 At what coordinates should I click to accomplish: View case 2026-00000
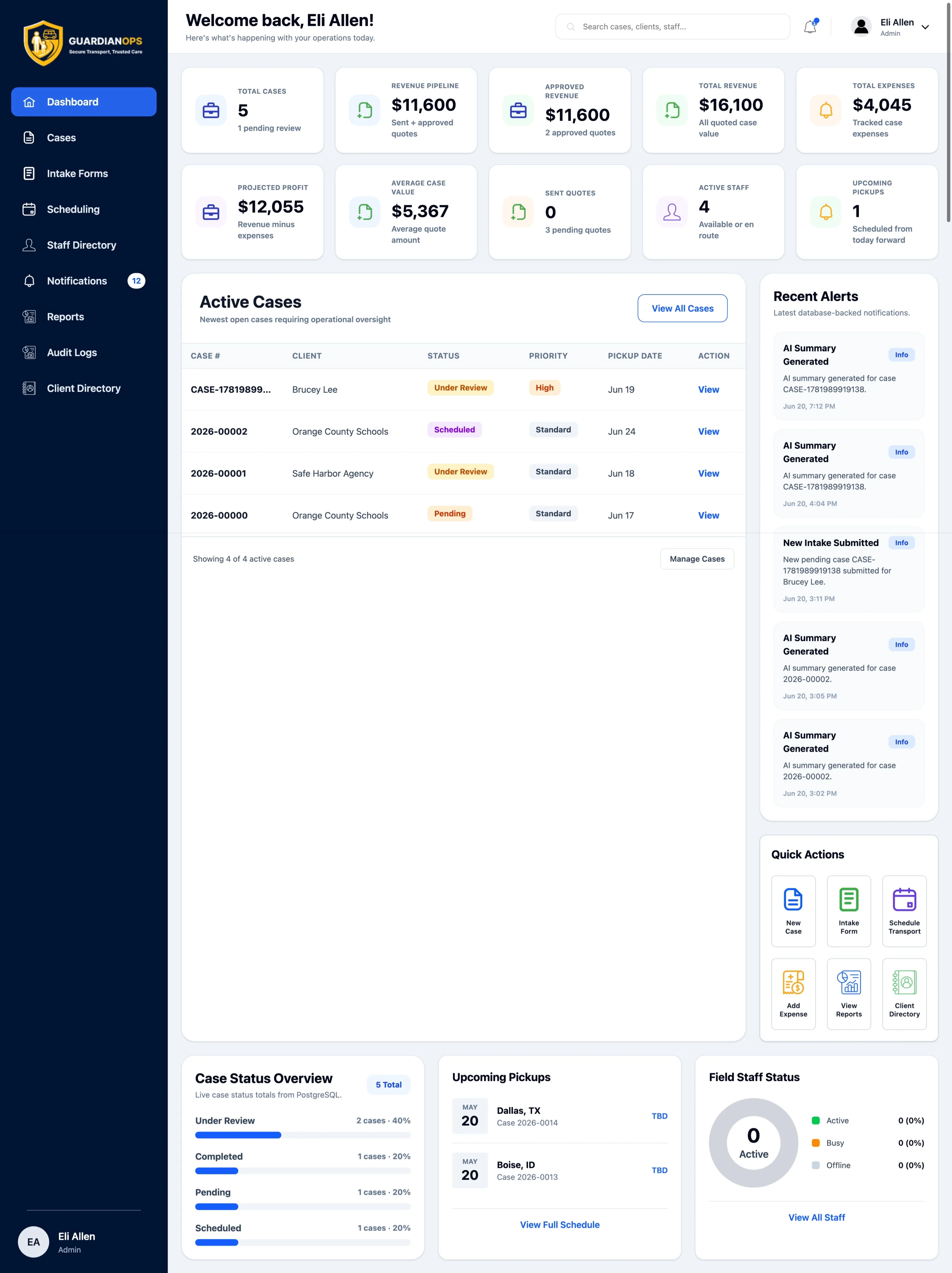709,516
